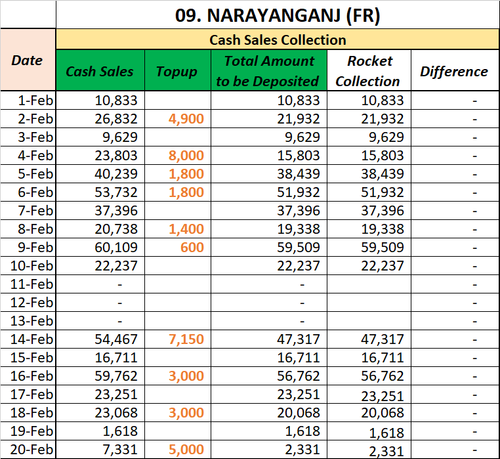
Task: Select the '1-Feb' date cell
Action: click(28, 100)
